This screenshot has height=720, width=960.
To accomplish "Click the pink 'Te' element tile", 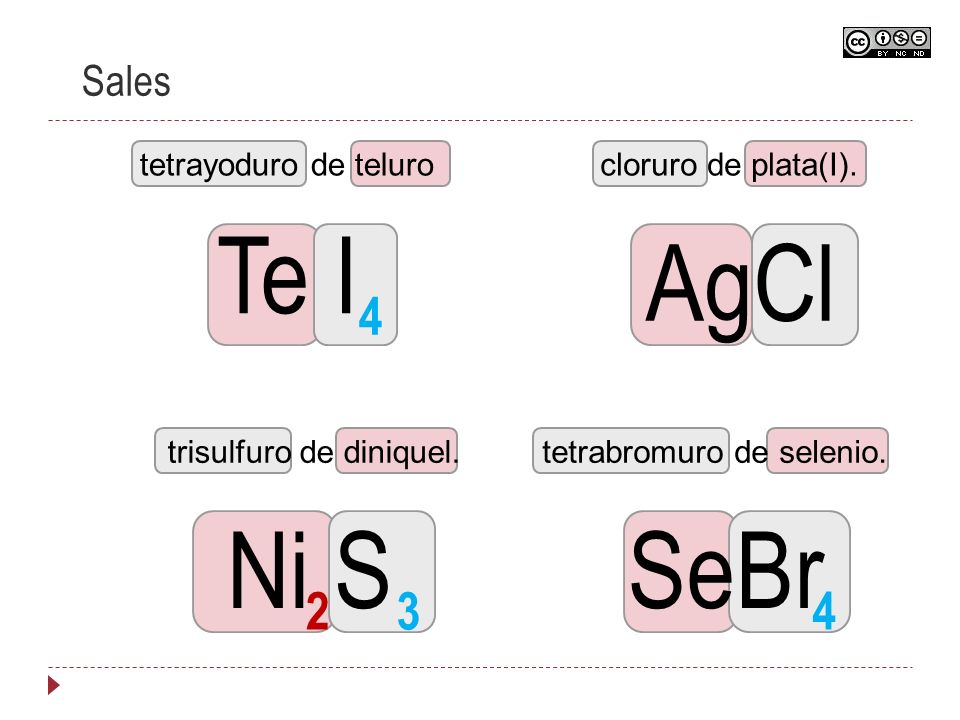I will (262, 284).
